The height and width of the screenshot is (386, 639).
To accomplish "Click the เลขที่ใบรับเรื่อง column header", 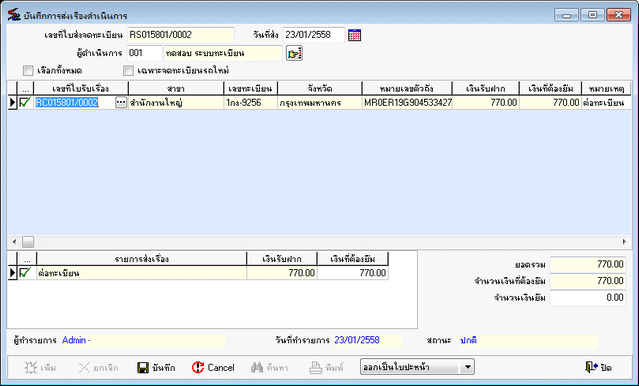I will pyautogui.click(x=81, y=88).
